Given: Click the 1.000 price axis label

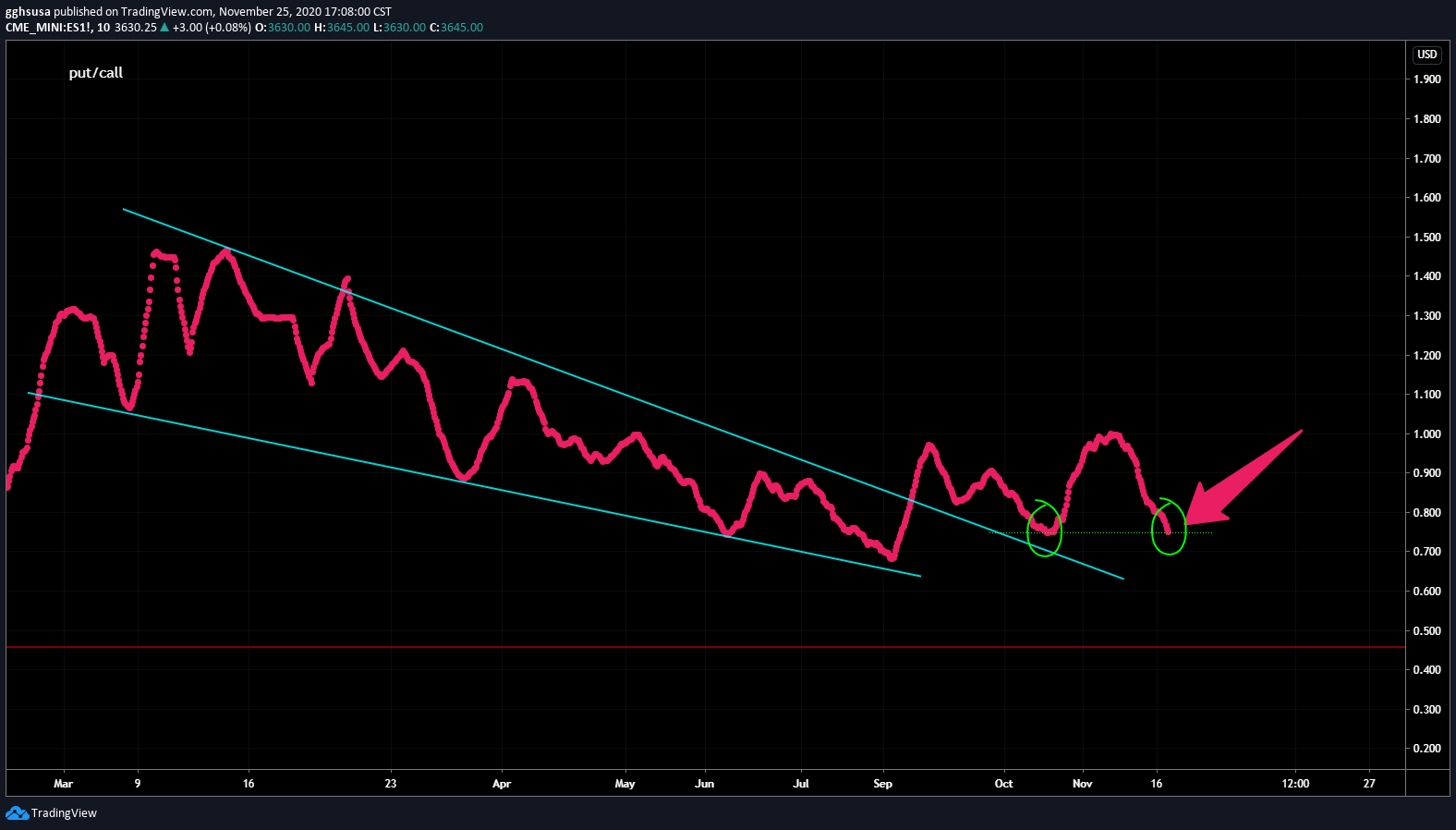Looking at the screenshot, I should 1427,434.
